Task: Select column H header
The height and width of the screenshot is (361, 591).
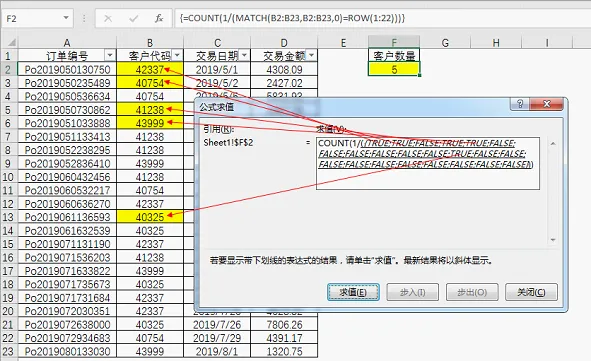Action: [496, 43]
